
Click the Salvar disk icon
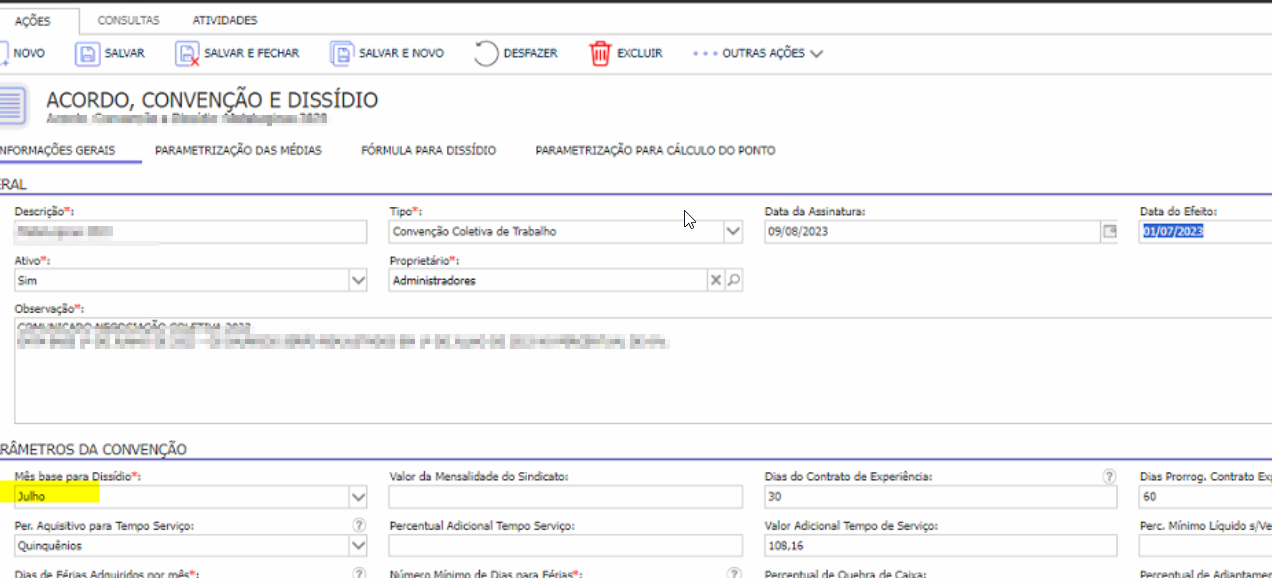(87, 54)
